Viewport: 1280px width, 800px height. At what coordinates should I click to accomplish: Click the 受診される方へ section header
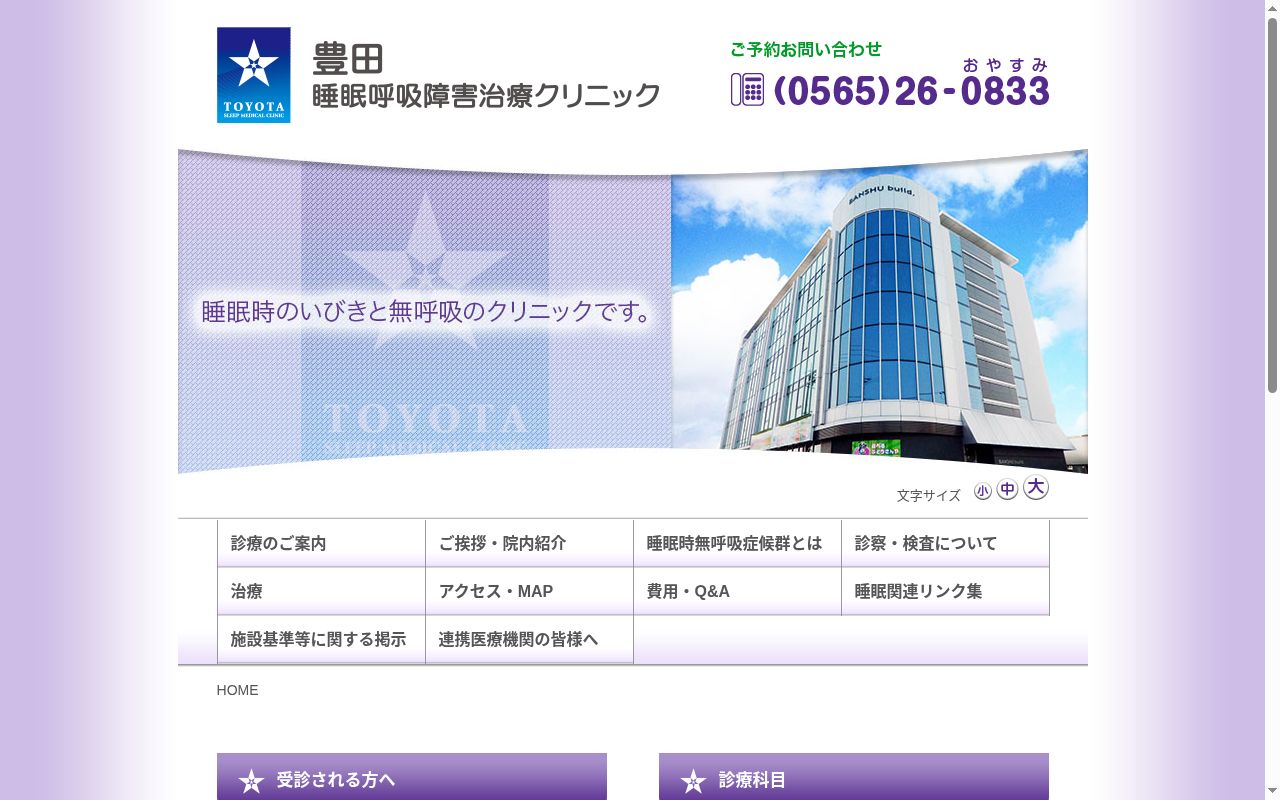[412, 777]
